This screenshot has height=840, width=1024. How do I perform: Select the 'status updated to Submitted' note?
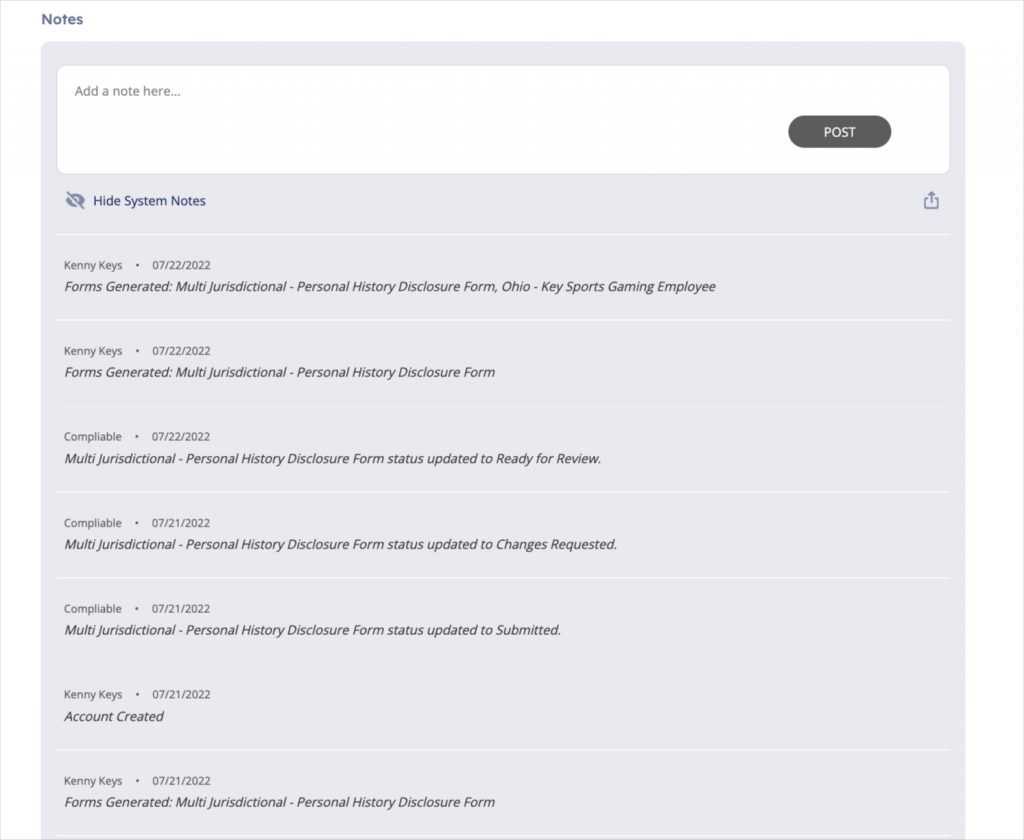tap(312, 630)
